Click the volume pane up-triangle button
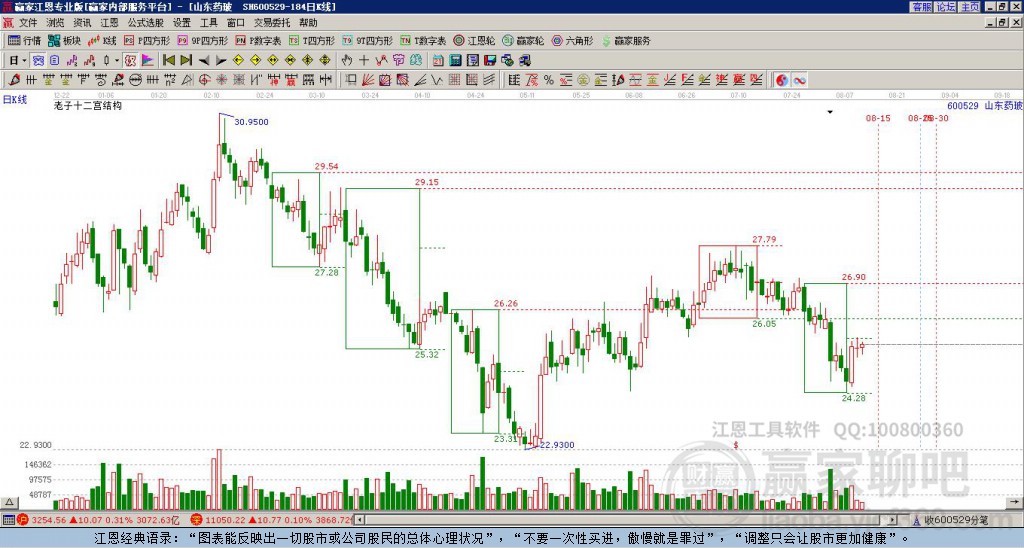The height and width of the screenshot is (548, 1024). (x=8, y=502)
